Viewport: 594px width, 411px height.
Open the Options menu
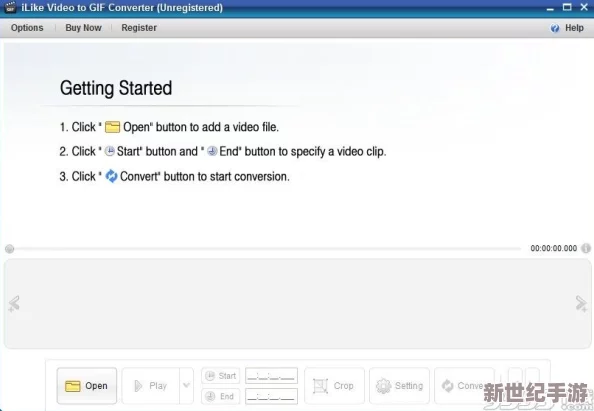click(27, 28)
